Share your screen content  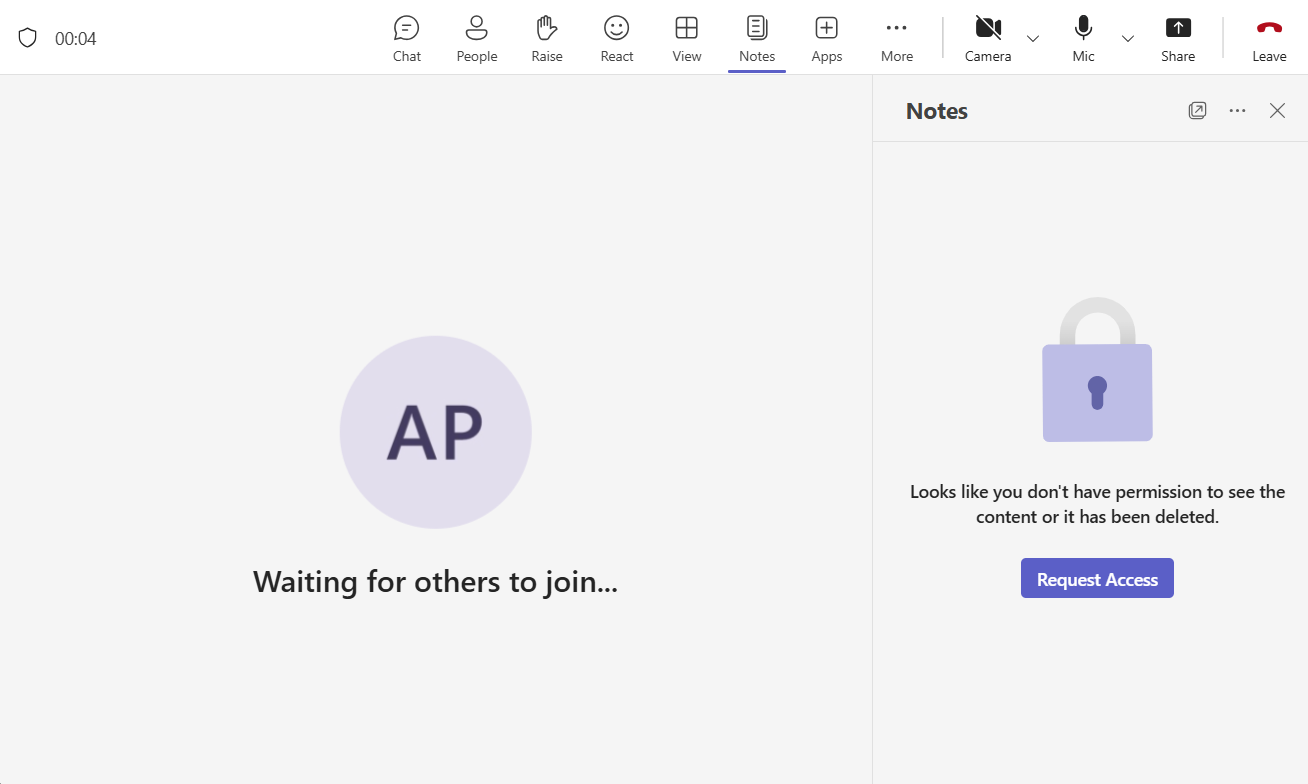tap(1178, 39)
